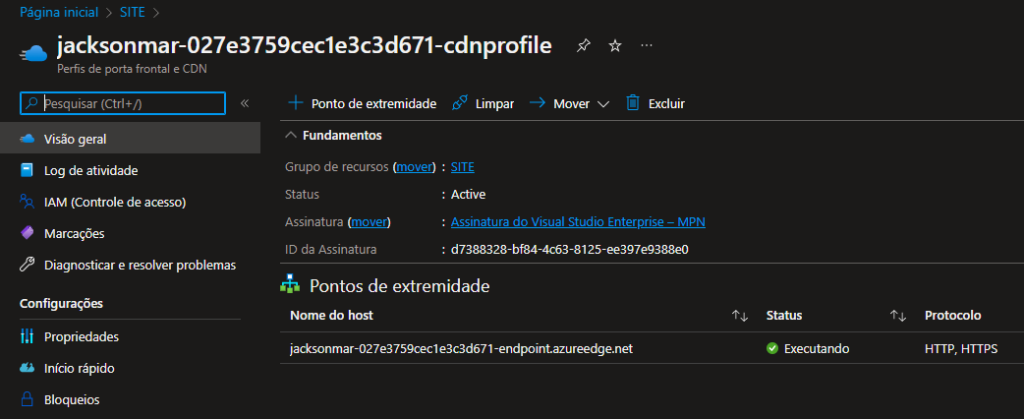Click the wrench diagnose icon

point(27,265)
